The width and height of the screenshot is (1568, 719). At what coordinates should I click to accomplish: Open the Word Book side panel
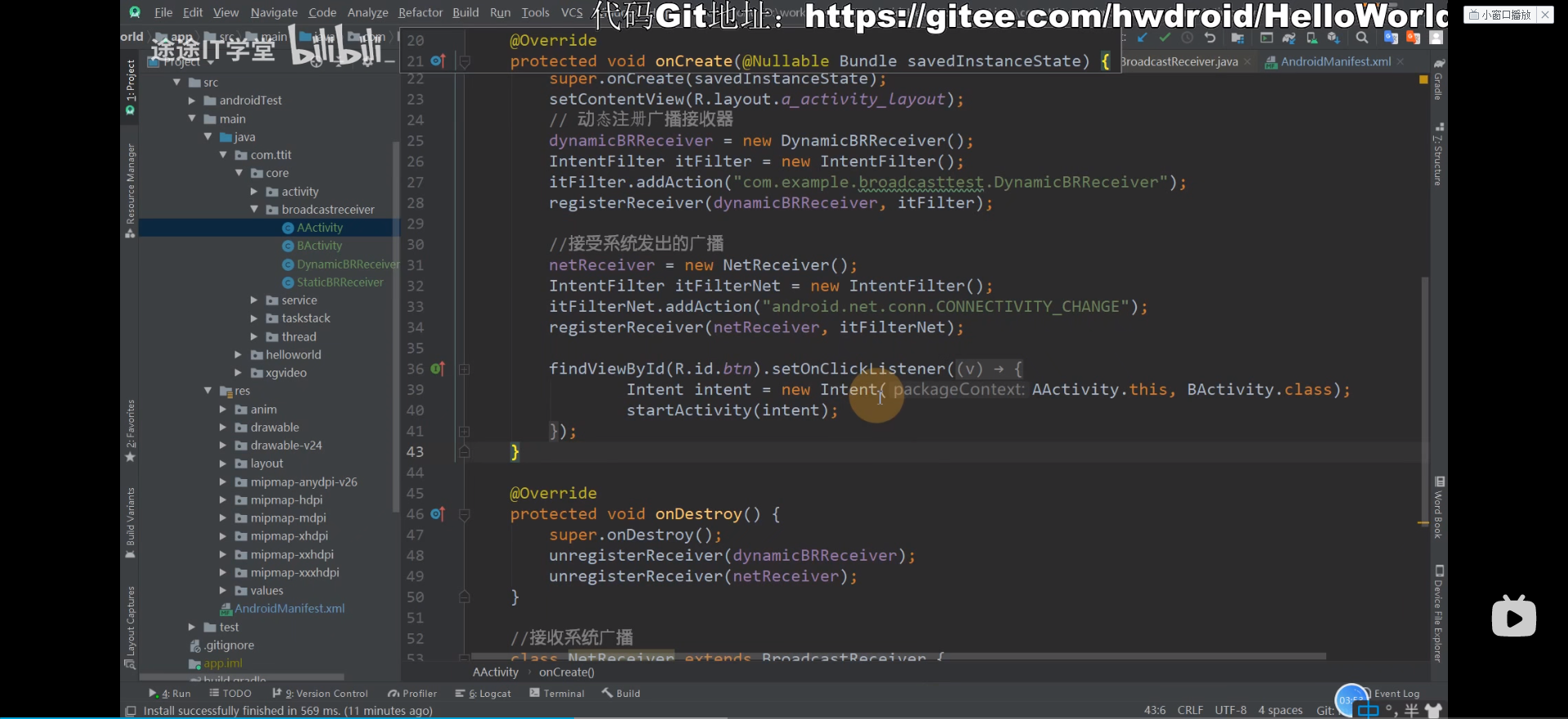click(x=1439, y=508)
